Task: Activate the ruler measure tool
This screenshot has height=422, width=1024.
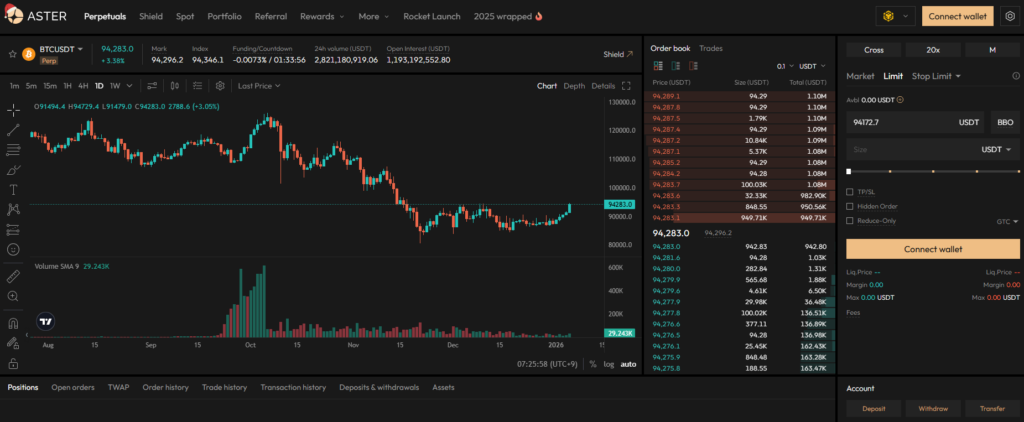Action: (14, 275)
